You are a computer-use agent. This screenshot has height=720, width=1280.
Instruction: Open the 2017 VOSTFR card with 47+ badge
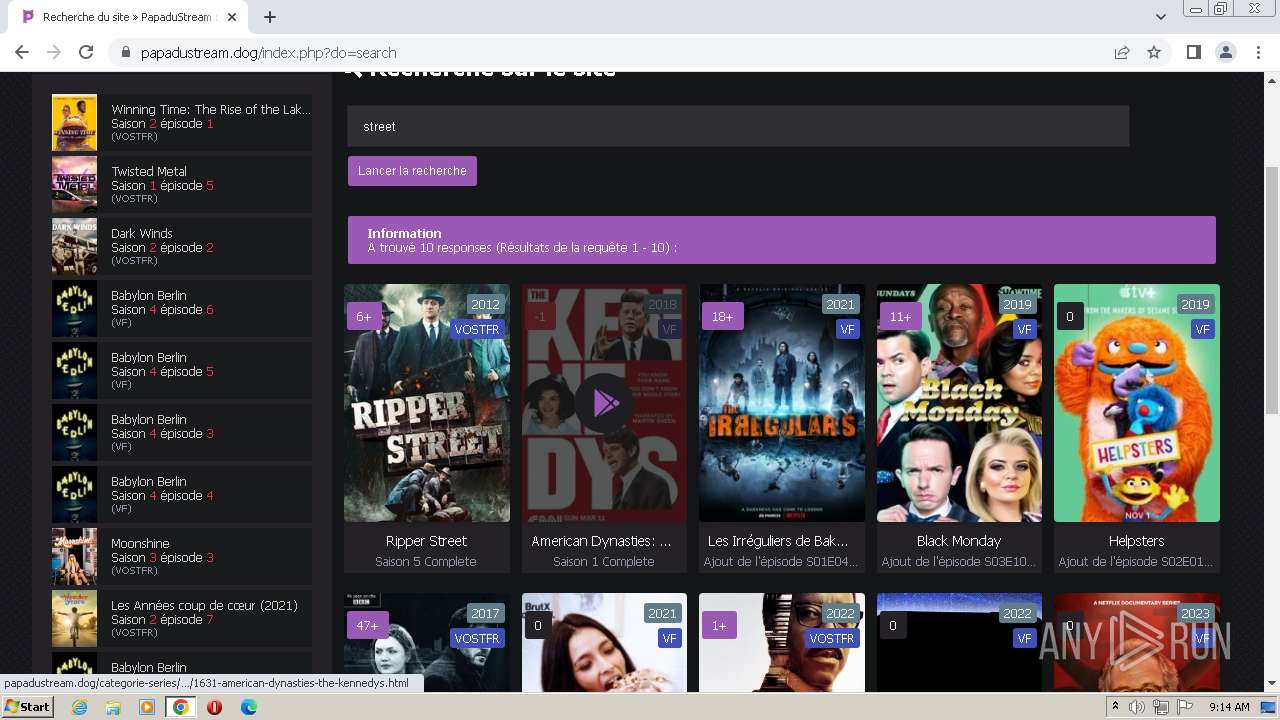pos(427,642)
